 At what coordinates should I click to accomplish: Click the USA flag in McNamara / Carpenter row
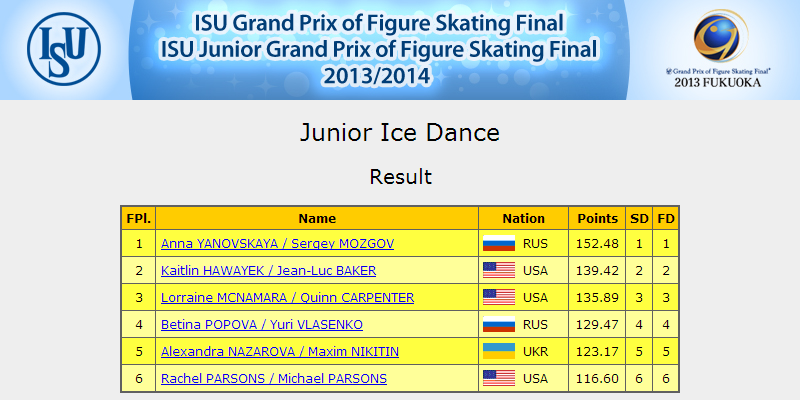coord(498,297)
